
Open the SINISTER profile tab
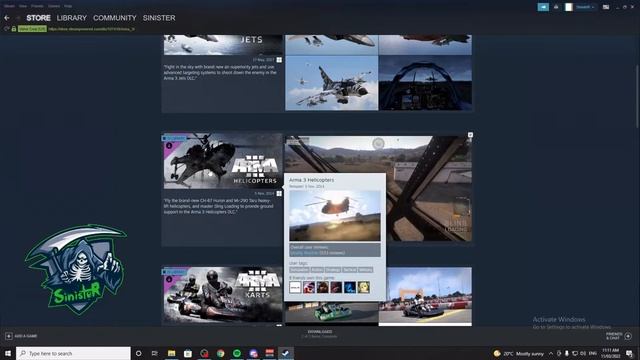tap(159, 18)
